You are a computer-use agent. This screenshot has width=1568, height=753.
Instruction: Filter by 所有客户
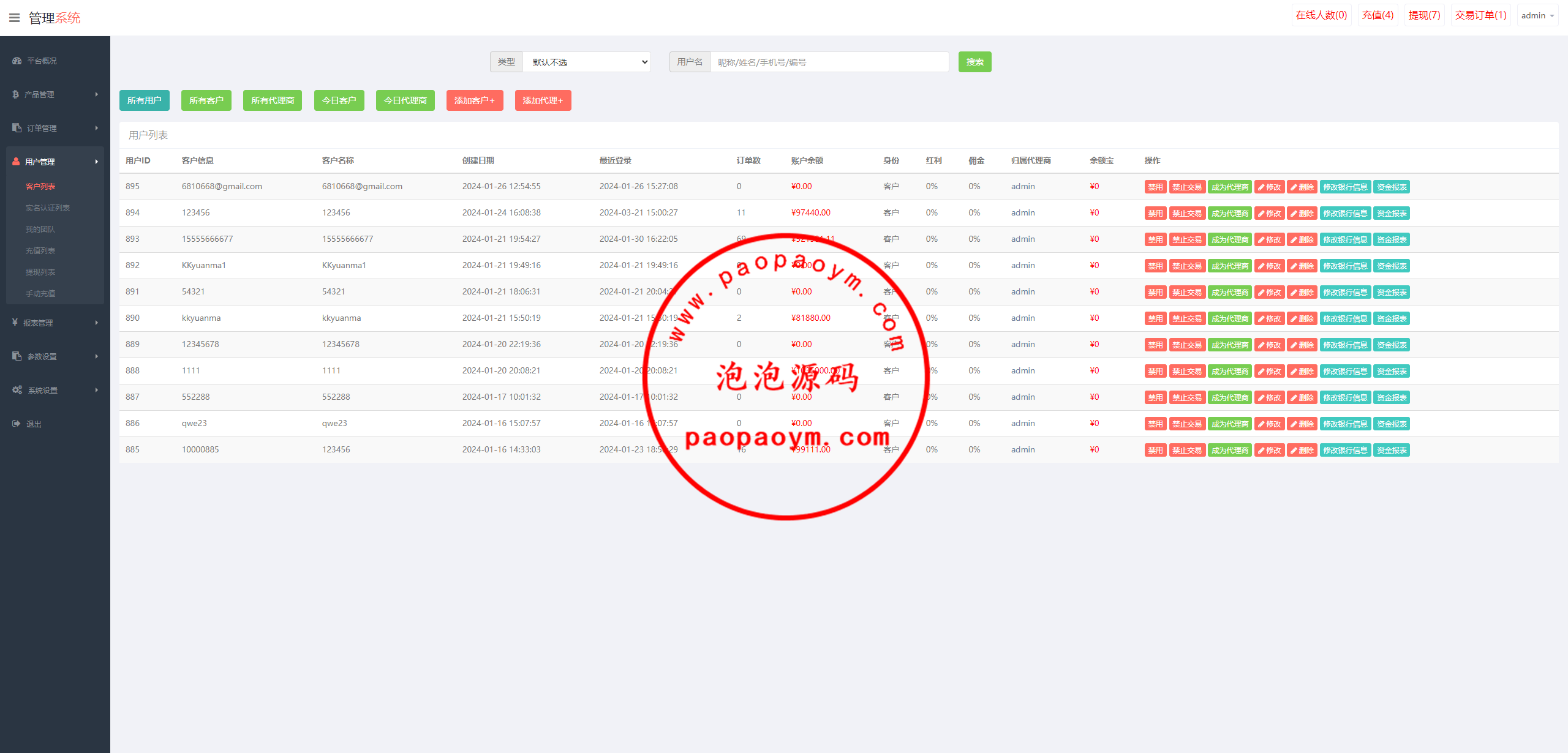206,100
